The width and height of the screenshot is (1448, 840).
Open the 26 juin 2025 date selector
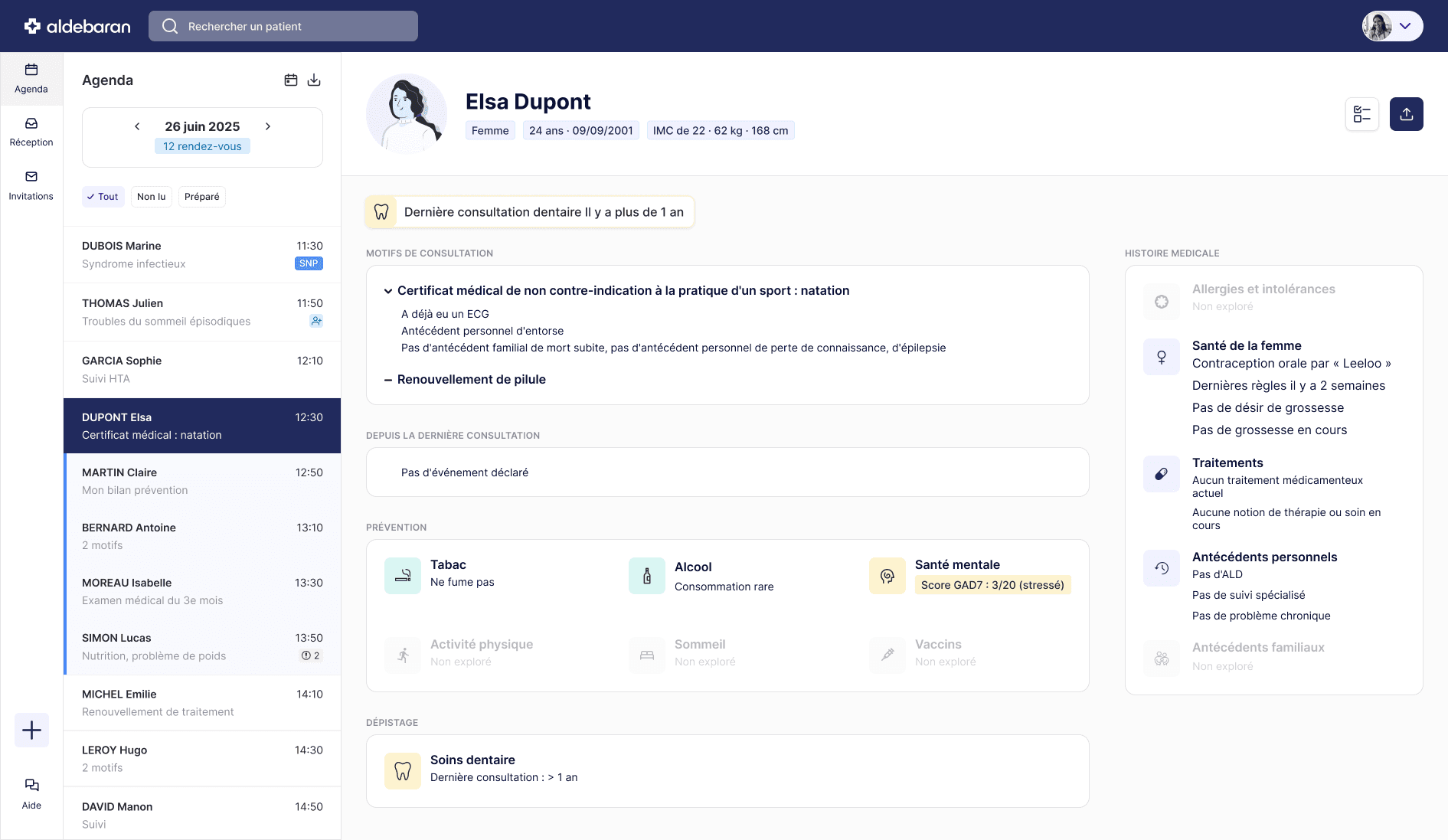[x=202, y=126]
